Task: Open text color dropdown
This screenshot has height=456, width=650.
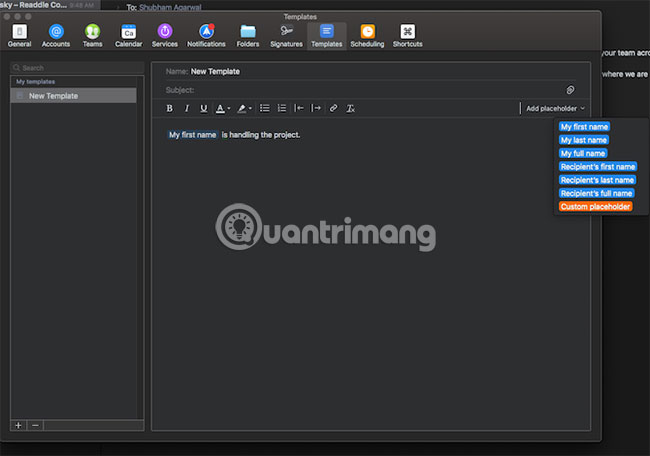Action: pyautogui.click(x=222, y=108)
